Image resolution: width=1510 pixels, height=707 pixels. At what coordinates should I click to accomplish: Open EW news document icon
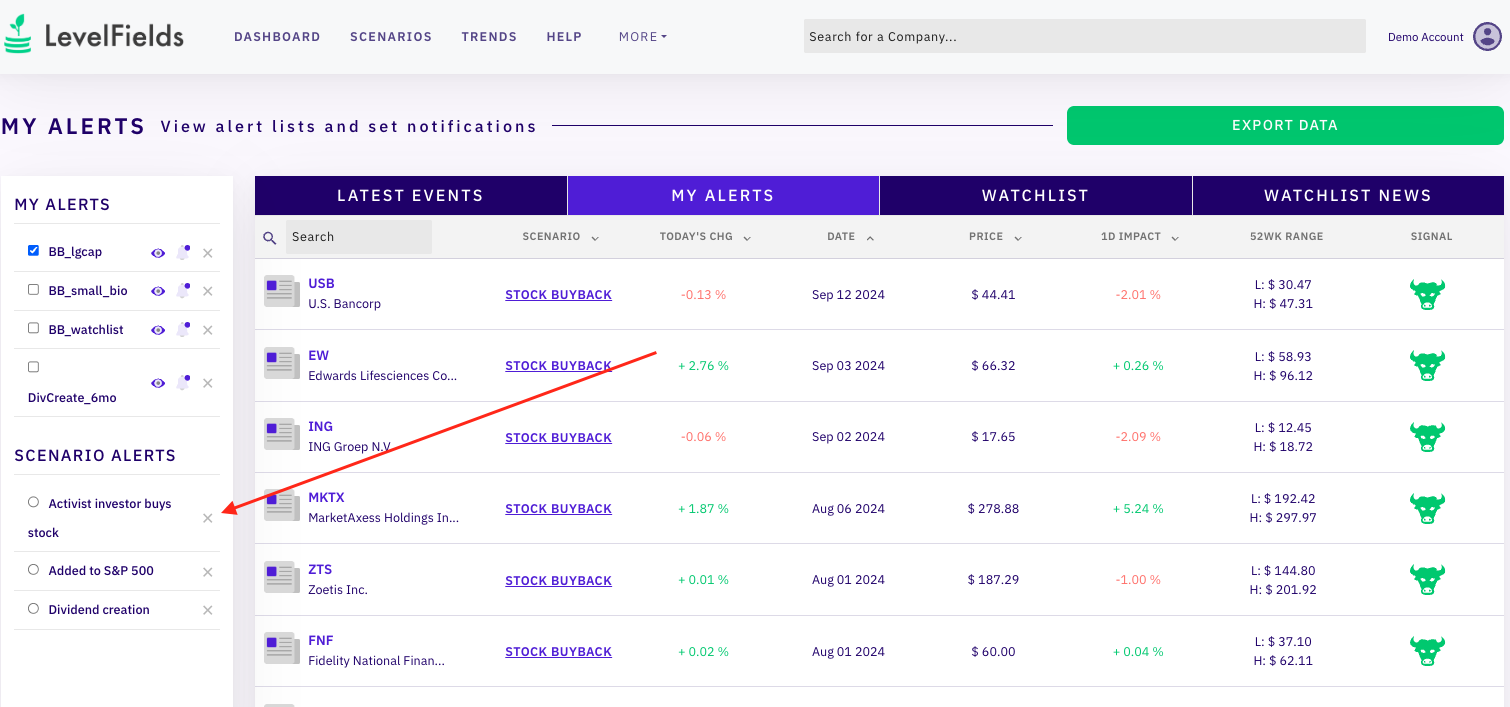coord(281,363)
